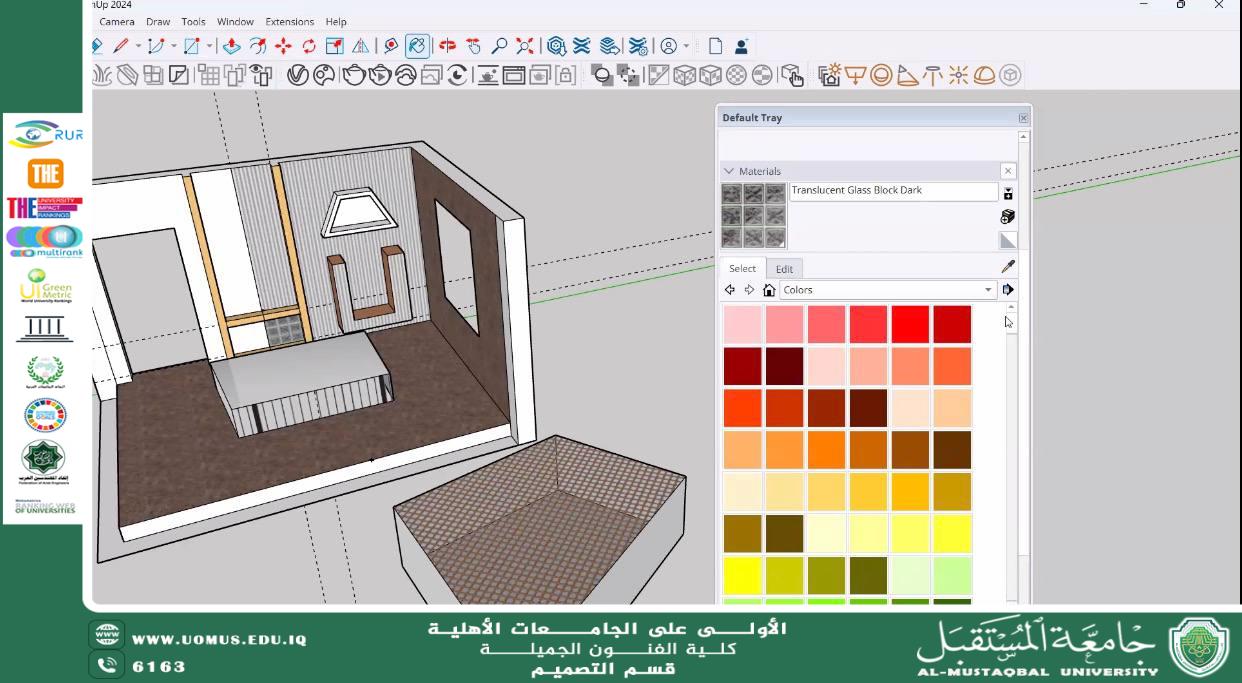
Task: Switch to the Edit tab in Materials
Action: point(784,268)
